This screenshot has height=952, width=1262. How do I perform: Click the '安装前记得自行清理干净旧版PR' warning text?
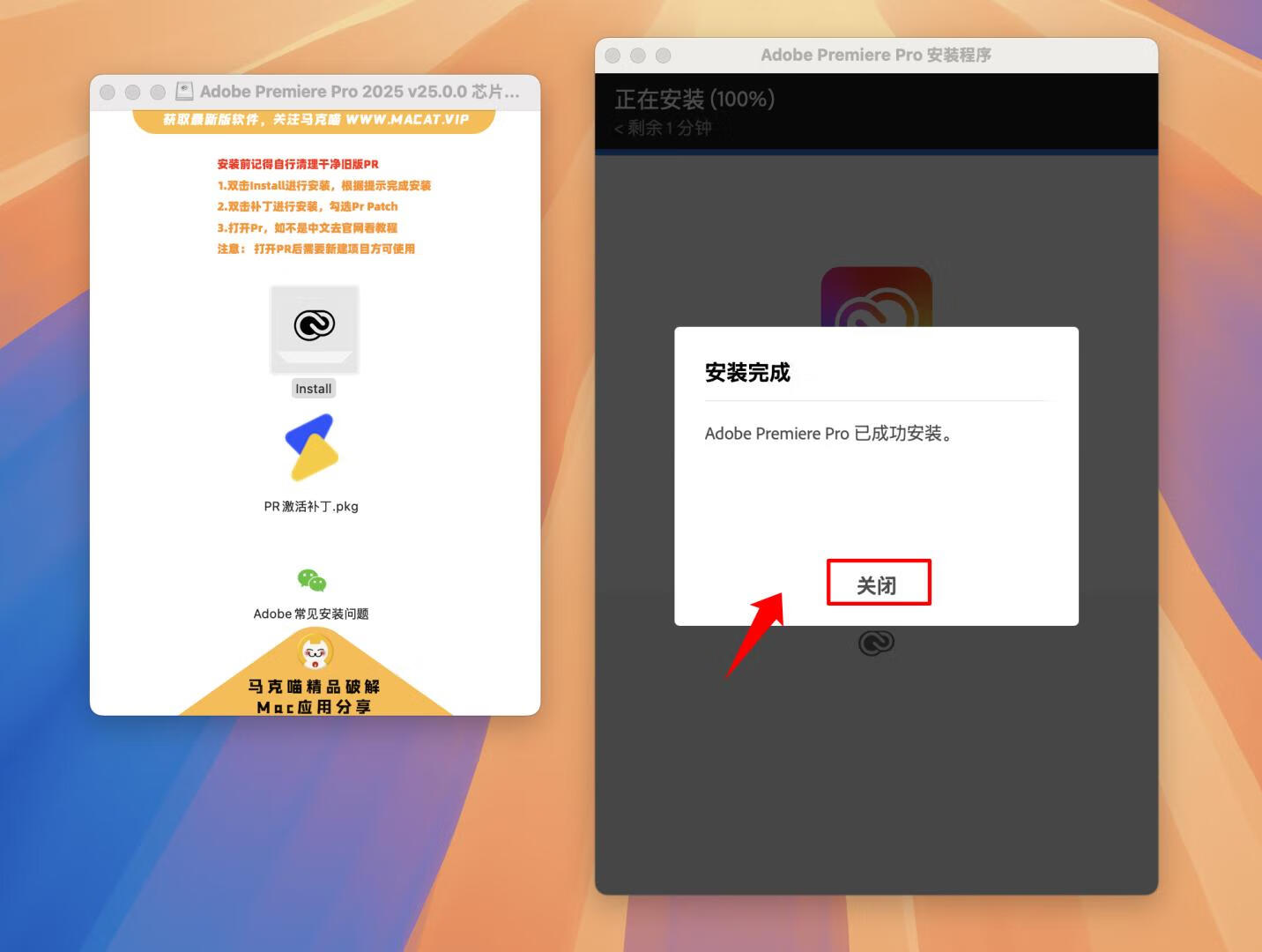click(298, 164)
